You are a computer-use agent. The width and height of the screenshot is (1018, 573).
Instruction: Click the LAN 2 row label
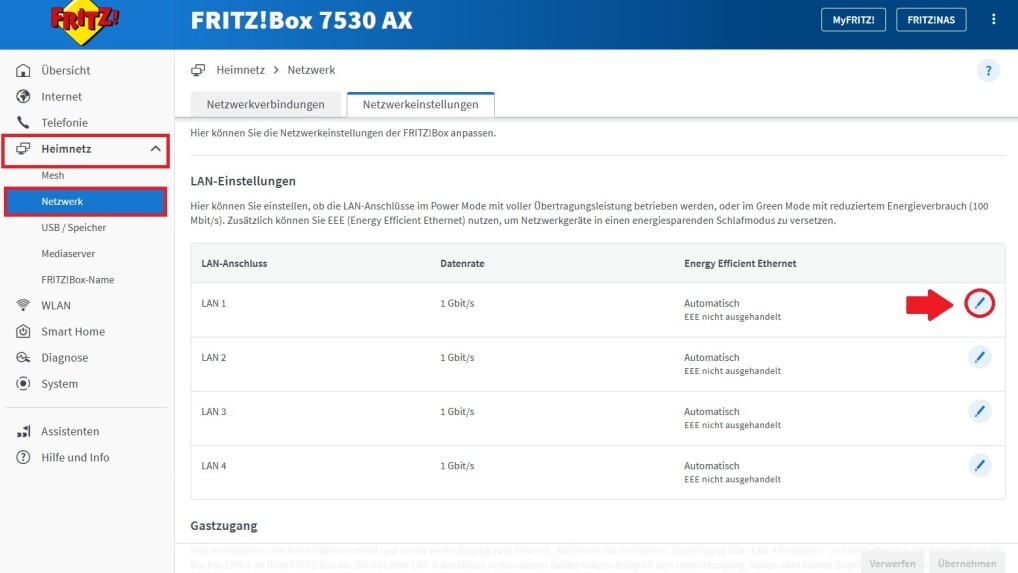point(214,358)
